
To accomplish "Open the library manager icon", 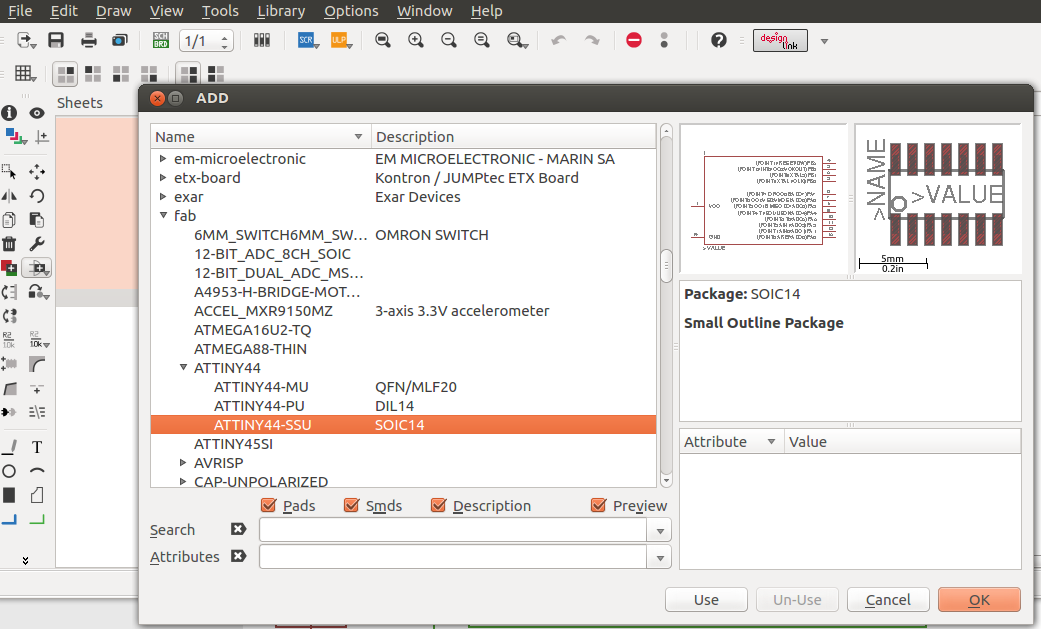I will click(262, 41).
